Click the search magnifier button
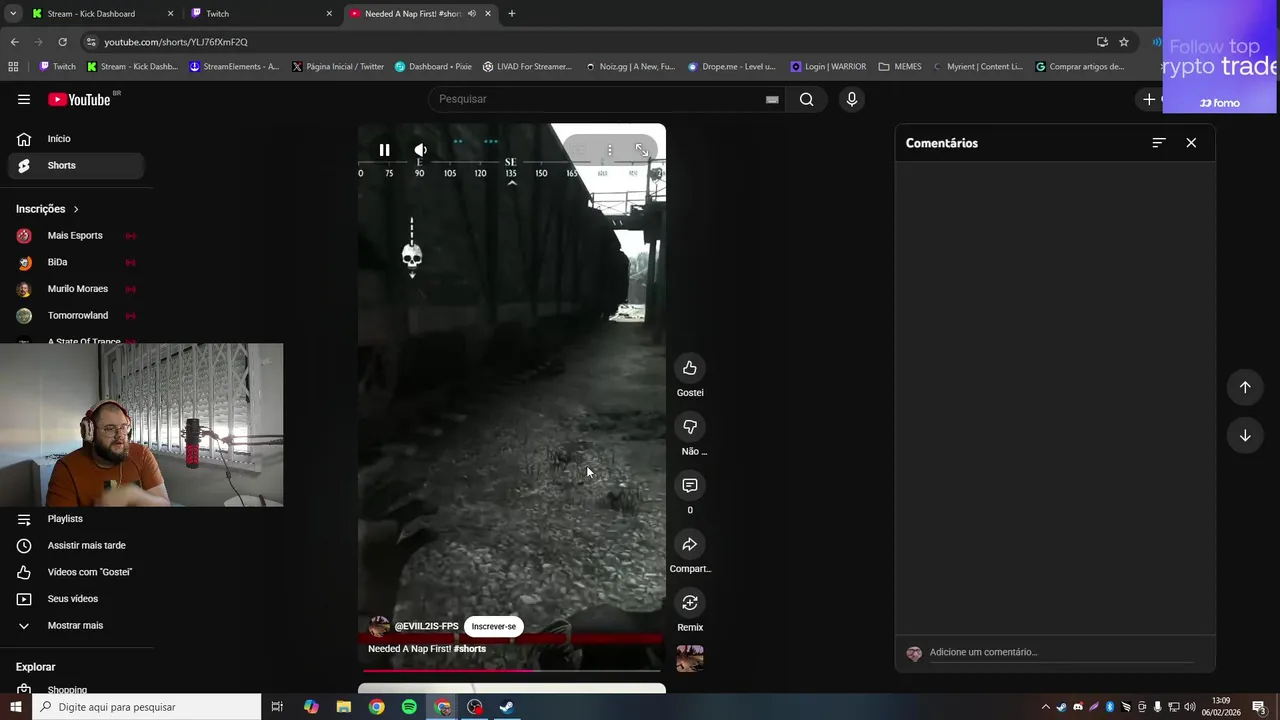Viewport: 1280px width, 720px height. [x=806, y=99]
